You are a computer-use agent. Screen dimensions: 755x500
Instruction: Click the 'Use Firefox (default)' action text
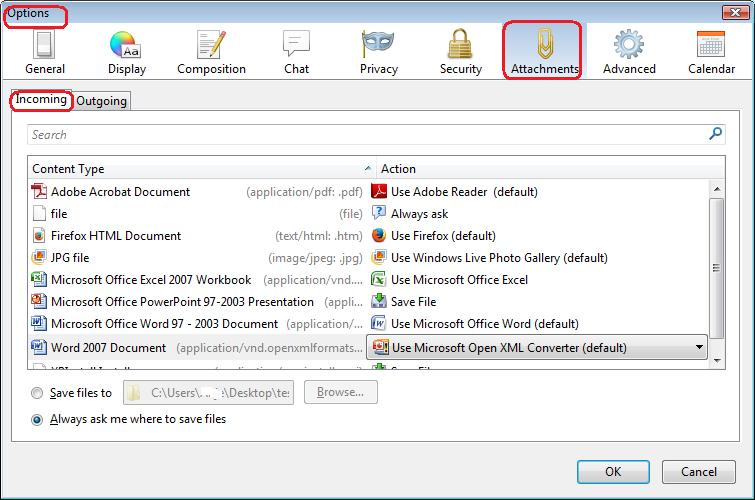(x=443, y=236)
